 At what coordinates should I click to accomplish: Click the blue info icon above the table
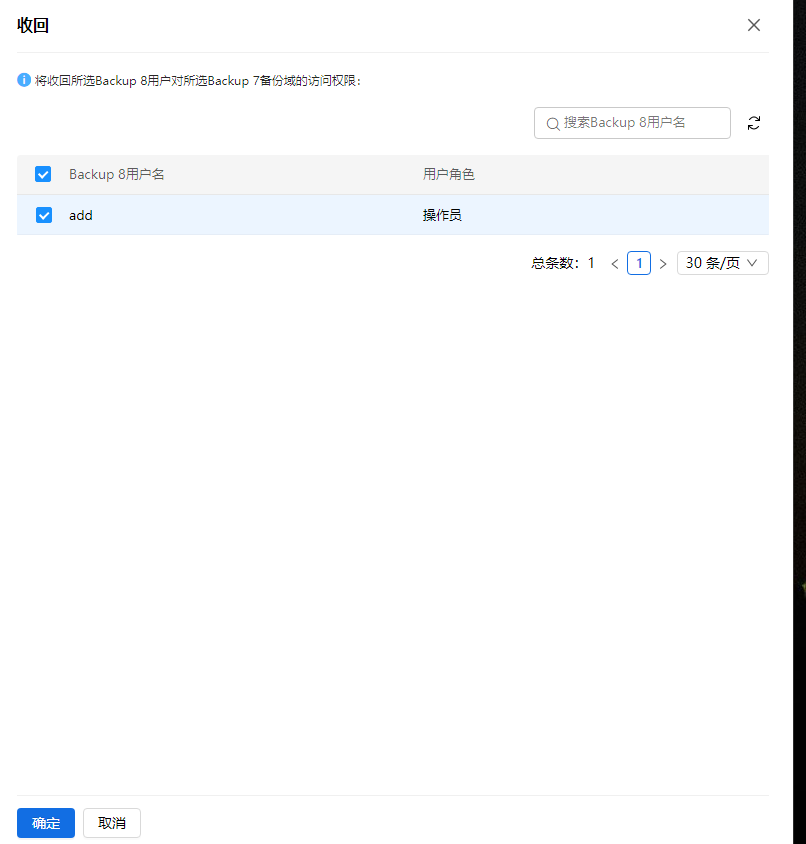pos(23,80)
